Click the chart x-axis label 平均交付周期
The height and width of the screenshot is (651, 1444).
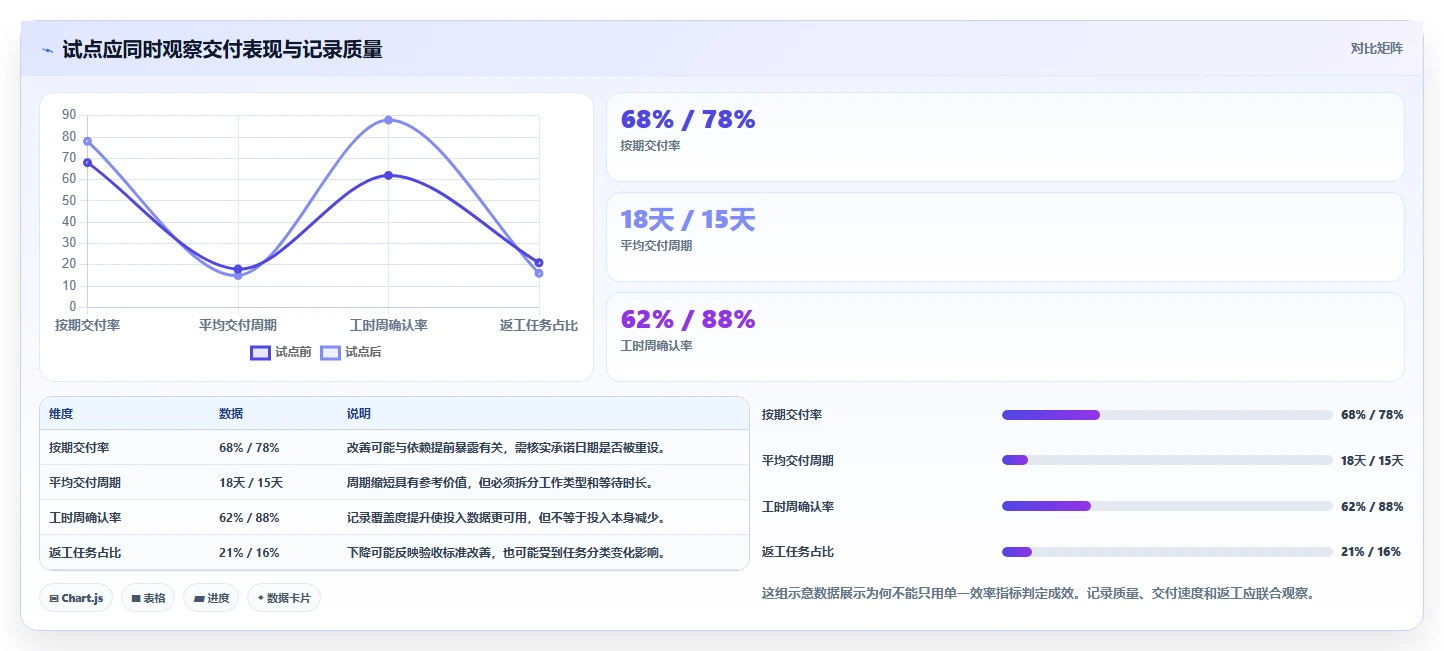(x=238, y=325)
